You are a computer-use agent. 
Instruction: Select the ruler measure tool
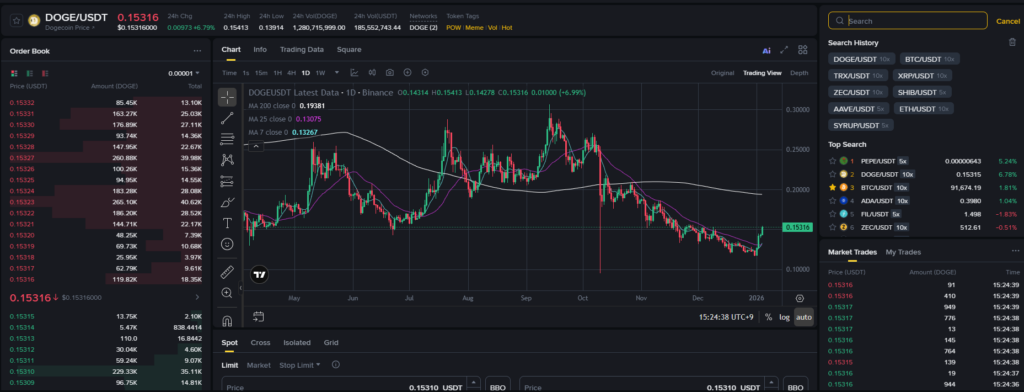[227, 272]
